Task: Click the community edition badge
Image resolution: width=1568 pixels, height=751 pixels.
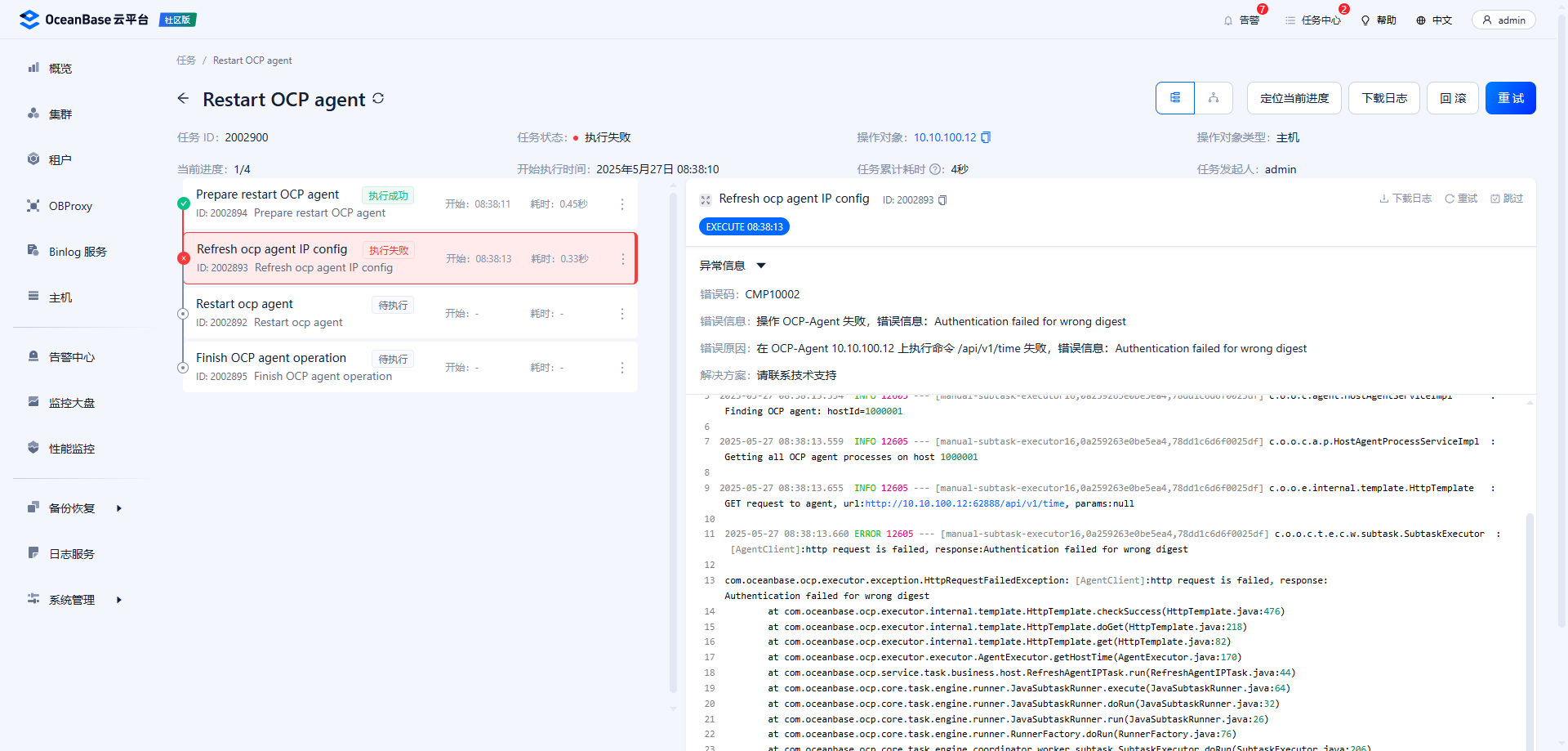Action: tap(177, 20)
